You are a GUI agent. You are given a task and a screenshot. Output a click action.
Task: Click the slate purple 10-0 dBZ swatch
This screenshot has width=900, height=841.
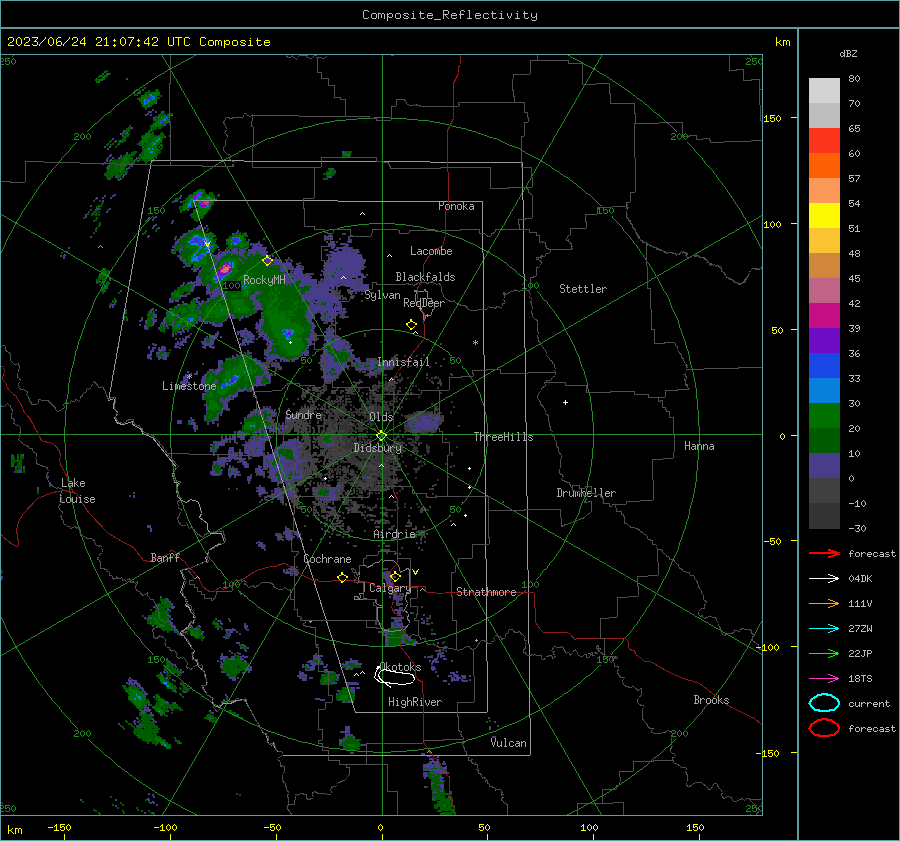[824, 466]
